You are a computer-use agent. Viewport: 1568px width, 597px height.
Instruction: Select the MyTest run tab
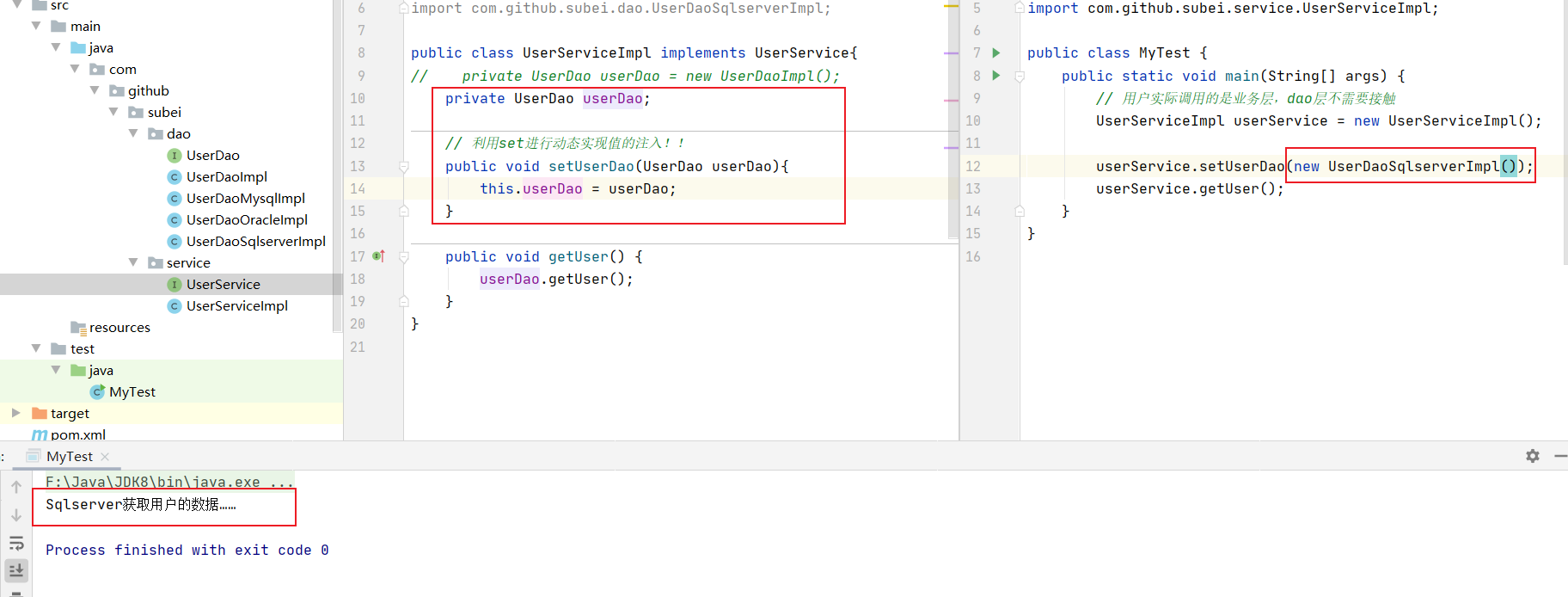point(69,457)
